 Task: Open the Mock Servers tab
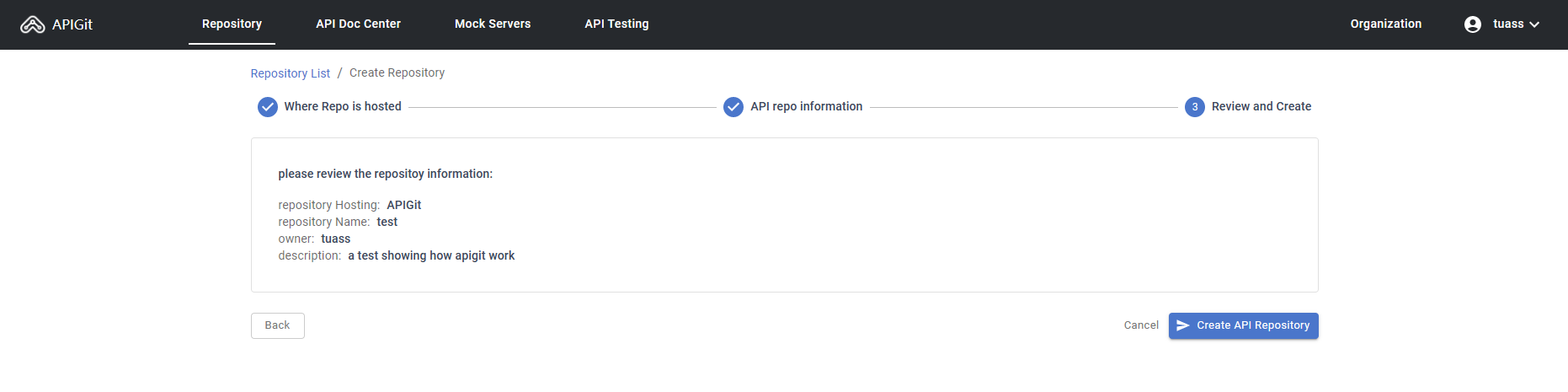click(493, 24)
